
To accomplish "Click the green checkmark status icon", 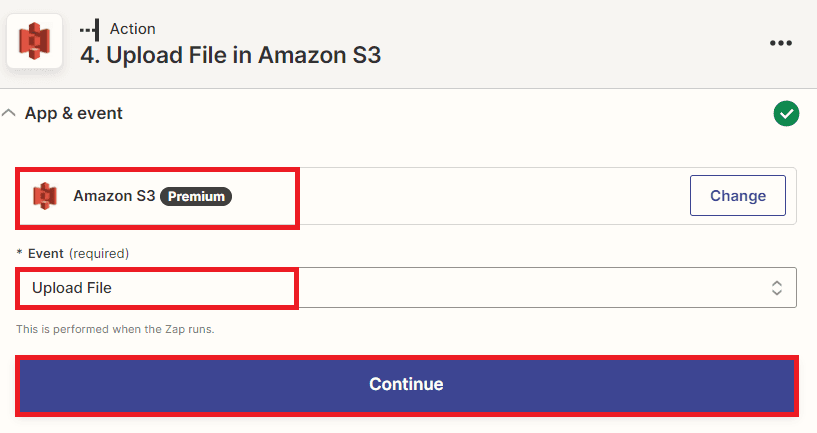I will point(786,114).
